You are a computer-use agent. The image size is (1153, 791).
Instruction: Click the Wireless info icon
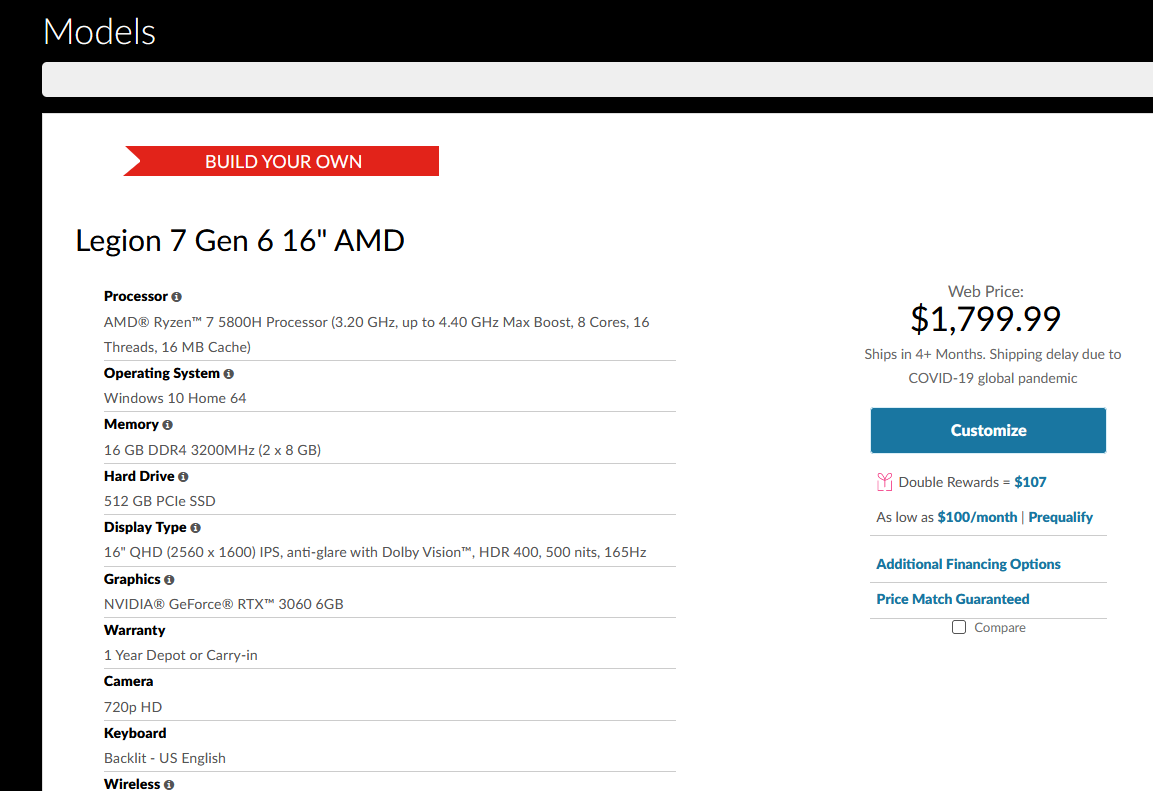169,785
